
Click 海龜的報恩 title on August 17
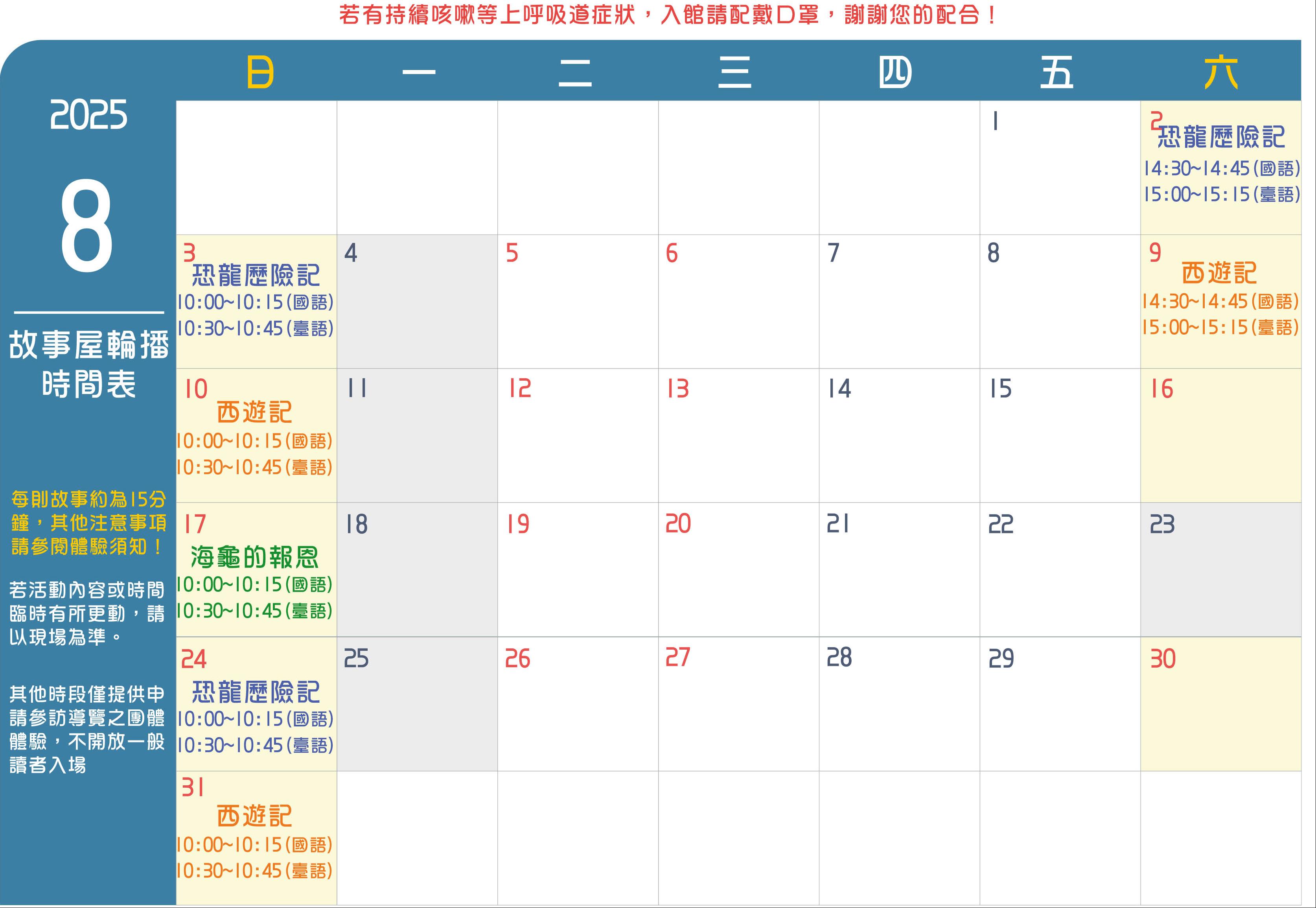click(x=255, y=557)
